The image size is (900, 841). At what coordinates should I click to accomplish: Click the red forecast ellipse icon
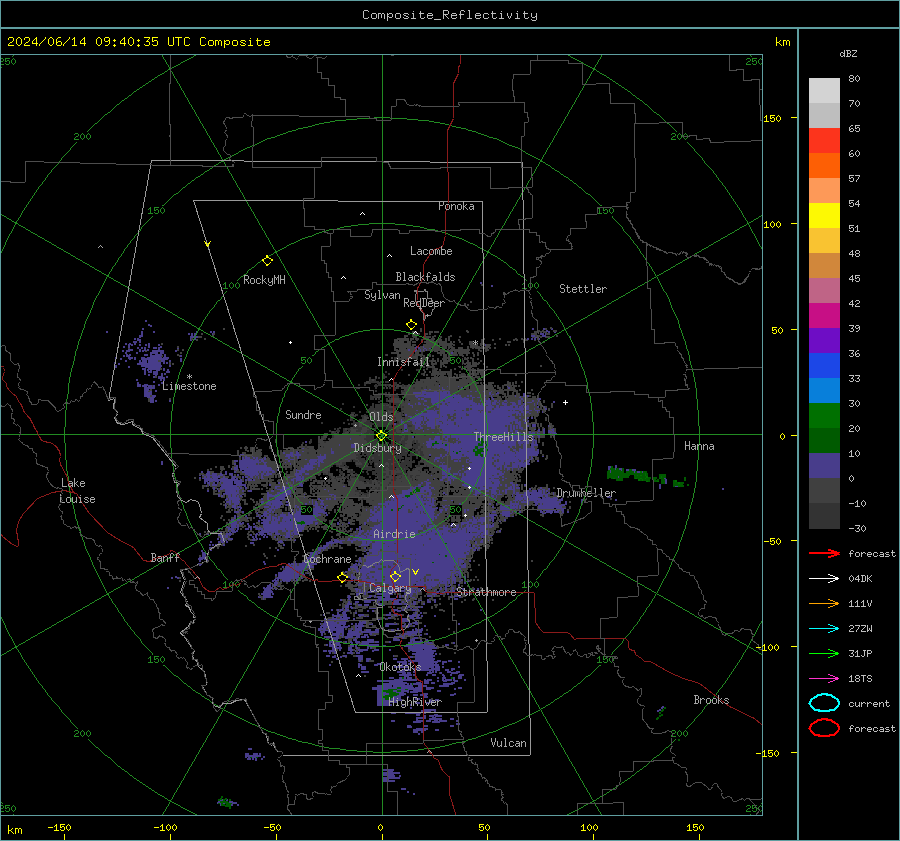(x=824, y=728)
